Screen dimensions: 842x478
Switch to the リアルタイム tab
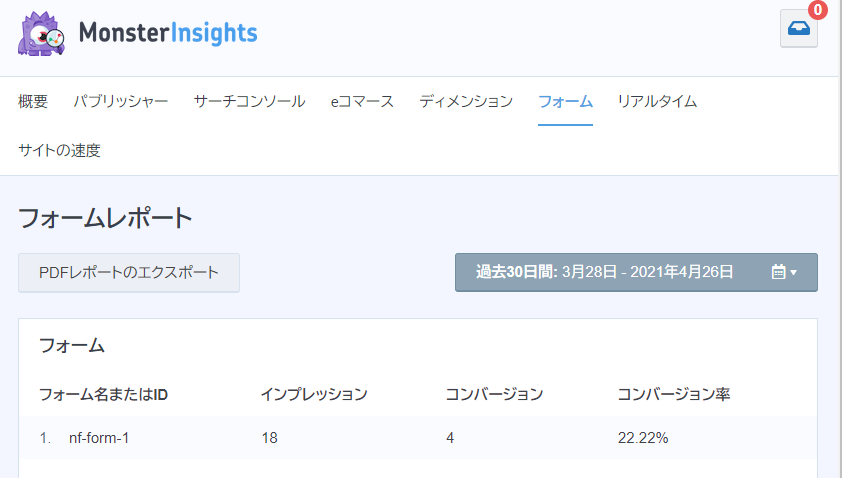point(657,101)
